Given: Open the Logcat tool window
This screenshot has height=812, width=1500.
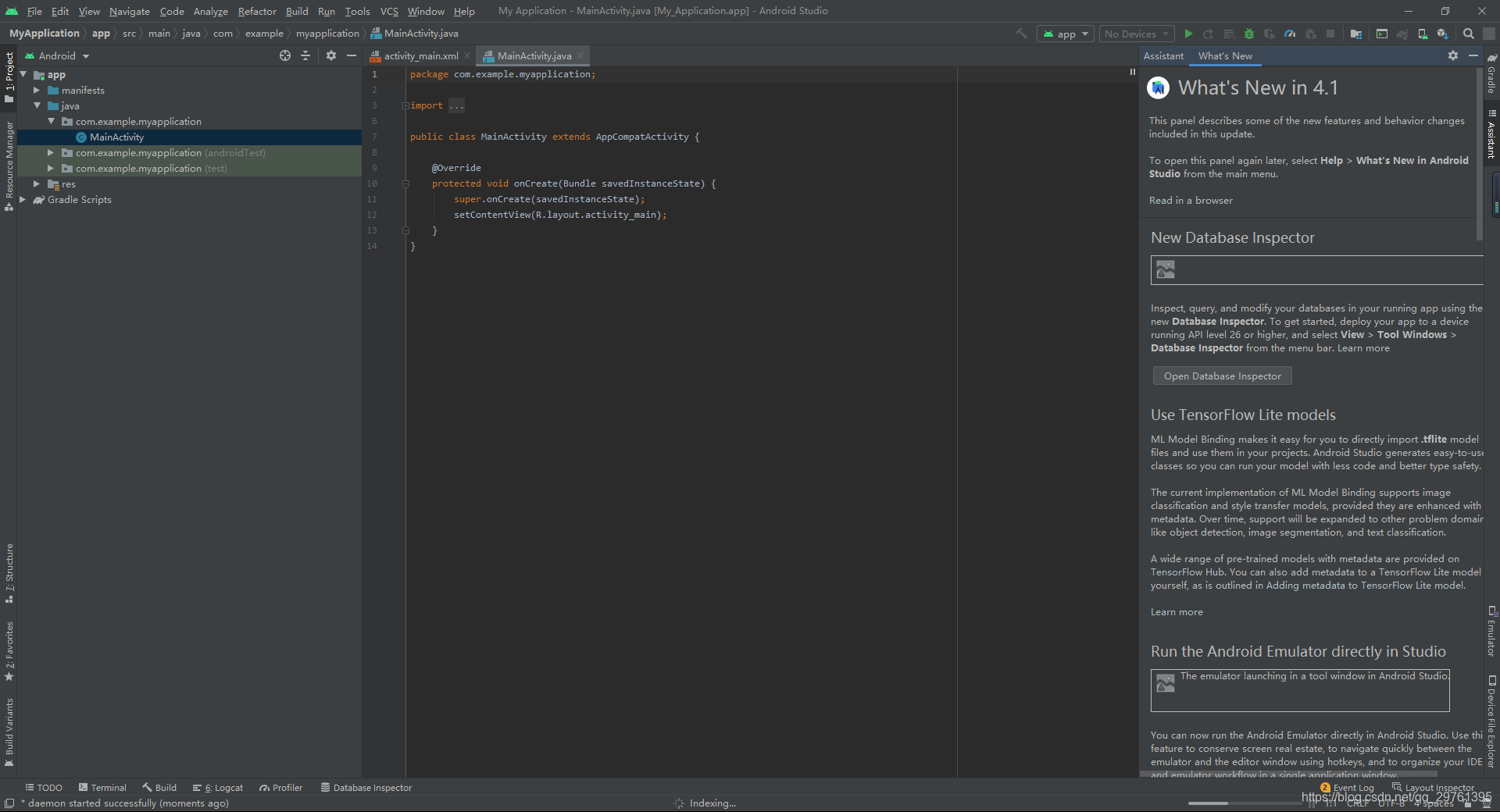Looking at the screenshot, I should [x=217, y=788].
